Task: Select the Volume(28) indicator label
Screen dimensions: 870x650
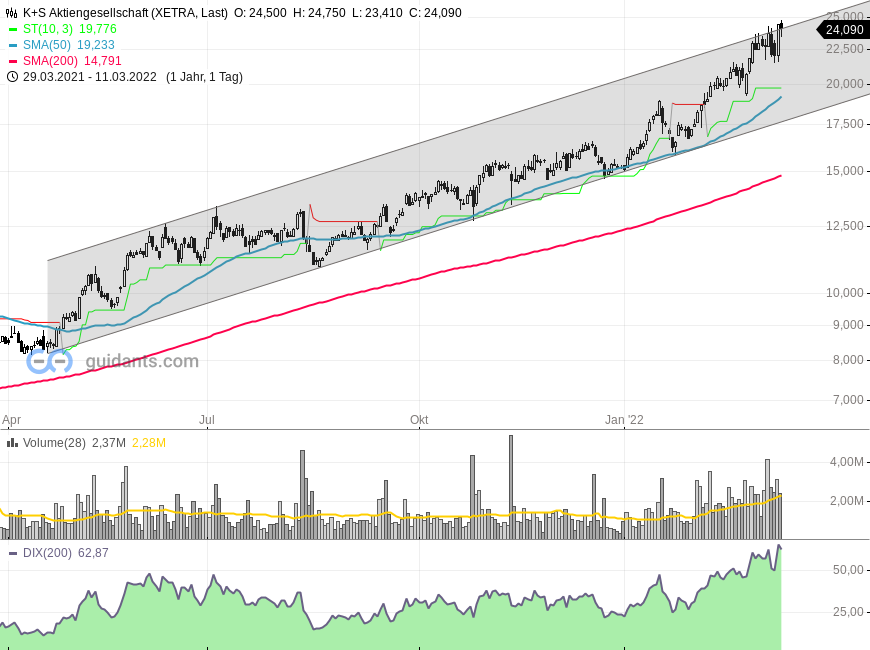Action: click(x=54, y=443)
